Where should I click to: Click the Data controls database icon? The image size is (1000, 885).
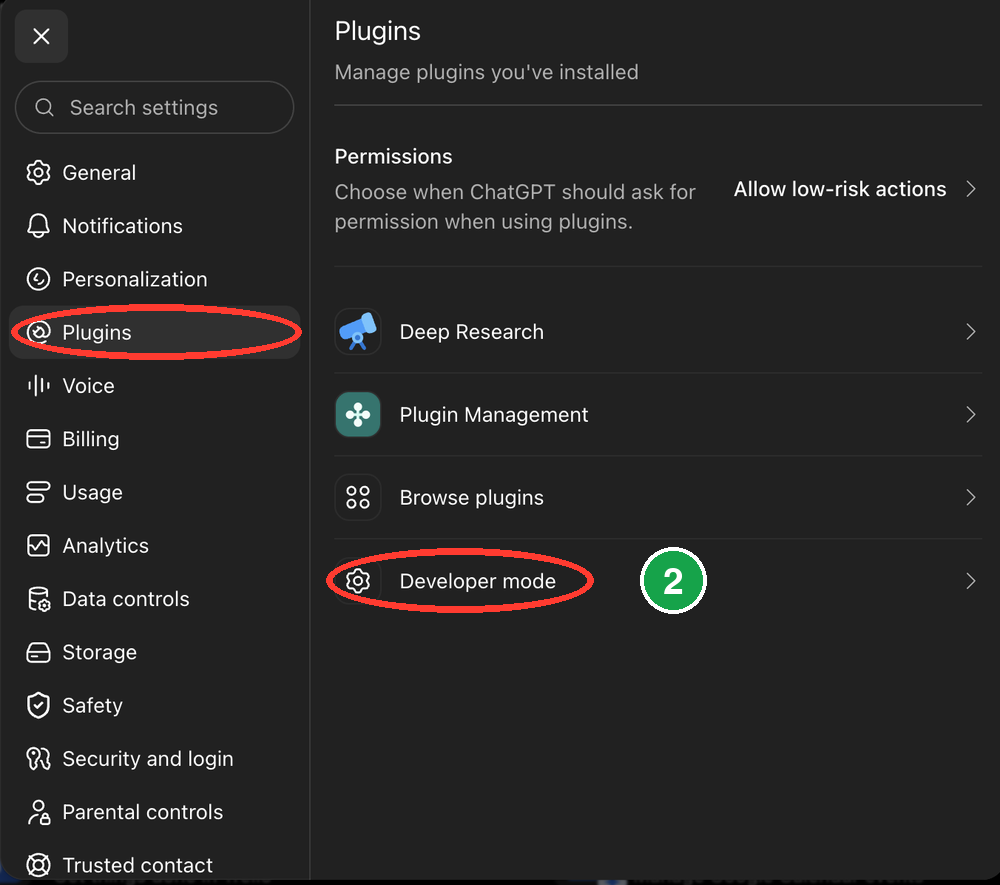(x=38, y=599)
